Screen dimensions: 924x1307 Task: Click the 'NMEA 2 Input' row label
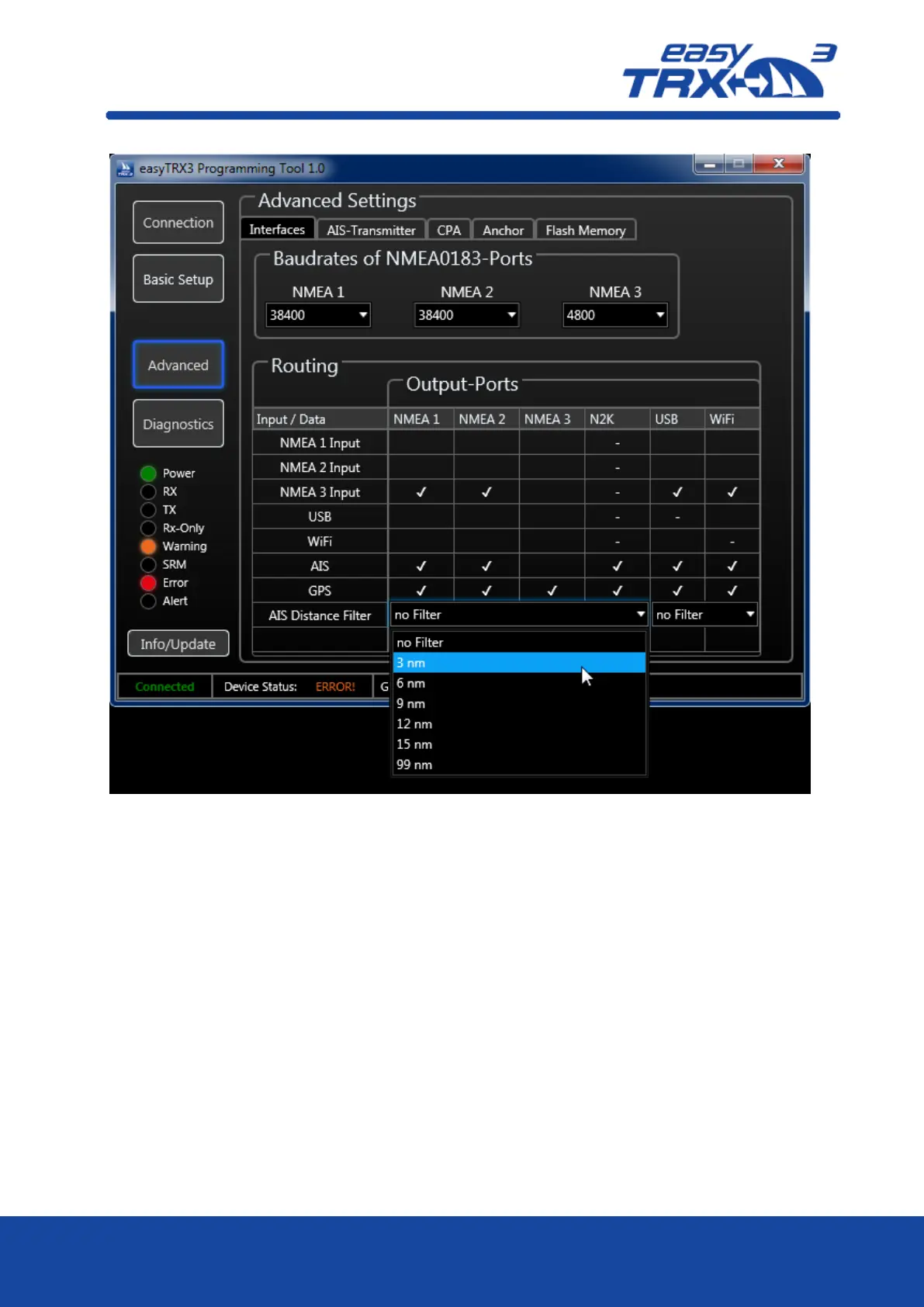coord(320,468)
